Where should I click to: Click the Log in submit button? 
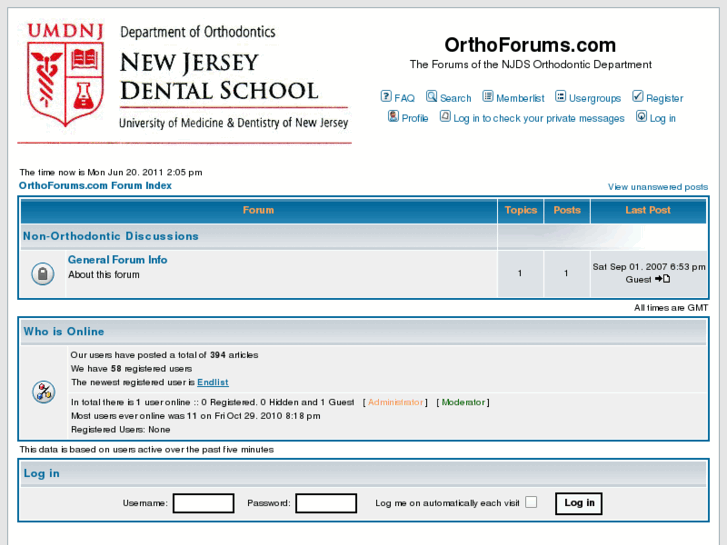tap(579, 503)
